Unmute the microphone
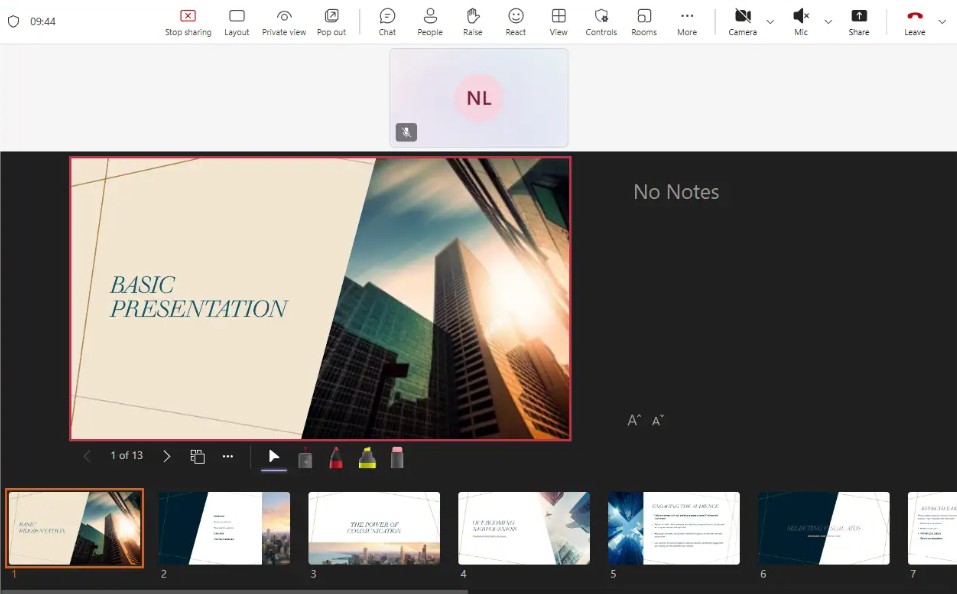The height and width of the screenshot is (594, 957). 801,21
